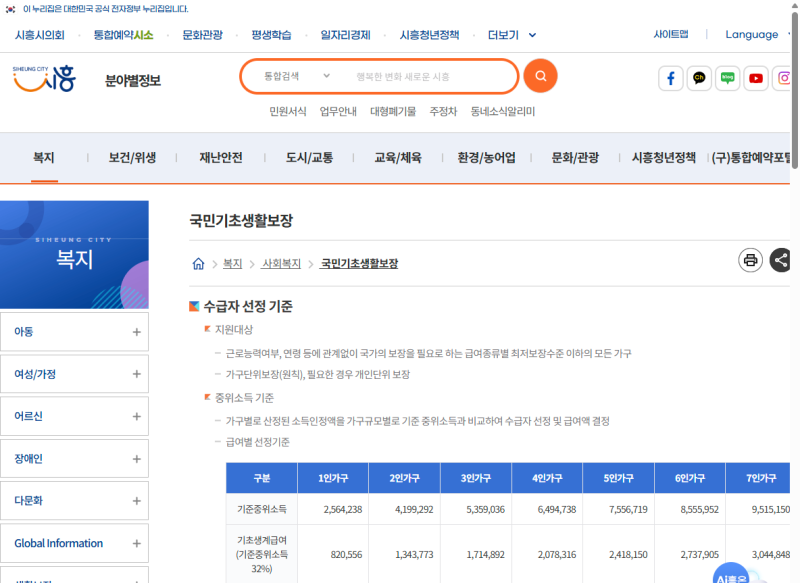Image resolution: width=800 pixels, height=583 pixels.
Task: Open the 통합예약시소 top link
Action: [123, 35]
